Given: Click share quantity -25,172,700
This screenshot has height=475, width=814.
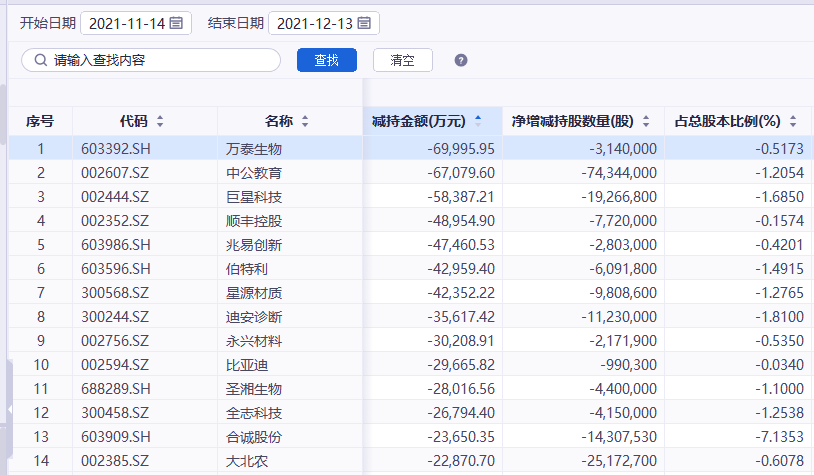Looking at the screenshot, I should pyautogui.click(x=619, y=460).
